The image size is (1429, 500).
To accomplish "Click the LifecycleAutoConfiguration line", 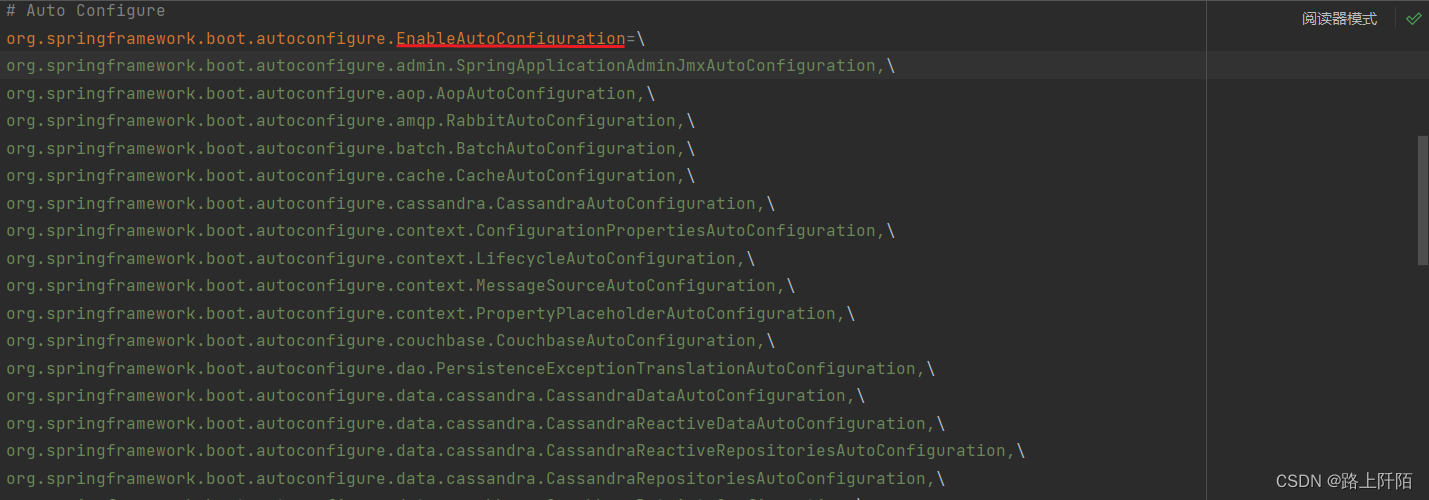I will [380, 259].
